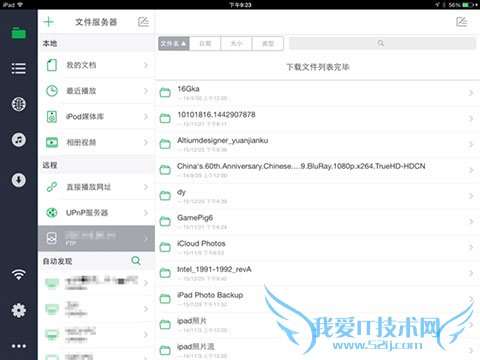Expand UPnP服务器 row chevron
The image size is (480, 360).
[x=146, y=212]
